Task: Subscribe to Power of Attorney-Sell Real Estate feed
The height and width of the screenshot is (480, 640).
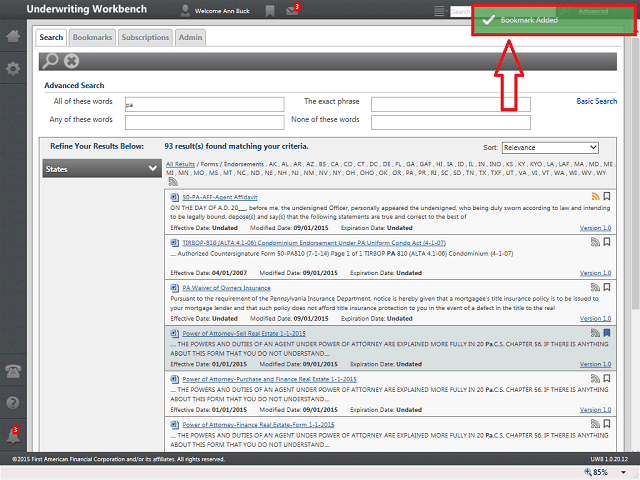Action: click(x=596, y=333)
